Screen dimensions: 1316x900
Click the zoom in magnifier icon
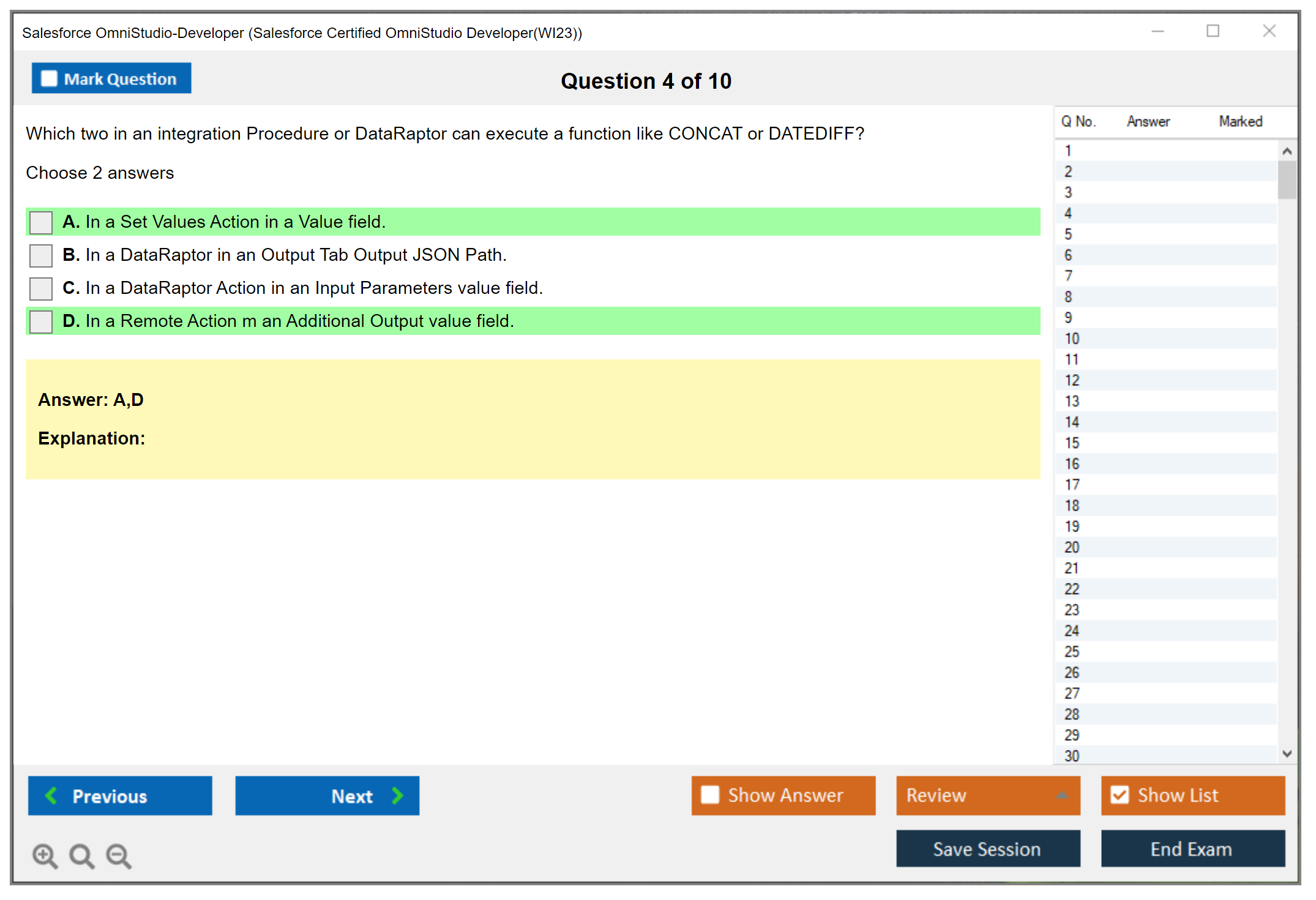point(45,855)
